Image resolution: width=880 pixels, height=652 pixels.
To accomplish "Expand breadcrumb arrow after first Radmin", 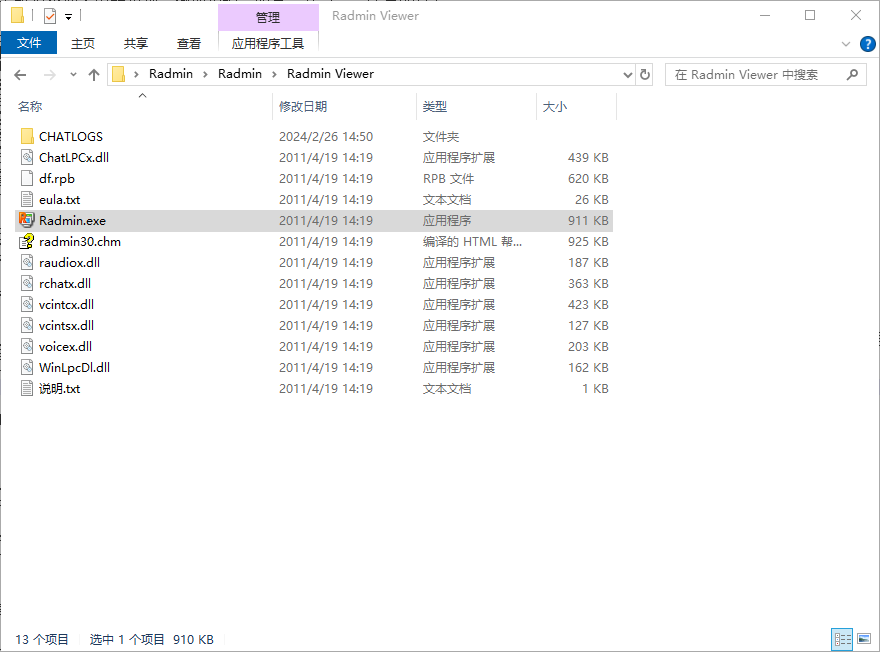I will click(205, 74).
